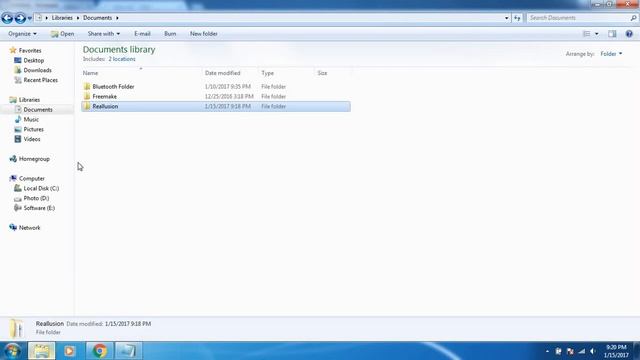Open Favorites in the navigation pane
640x360 pixels.
click(30, 51)
